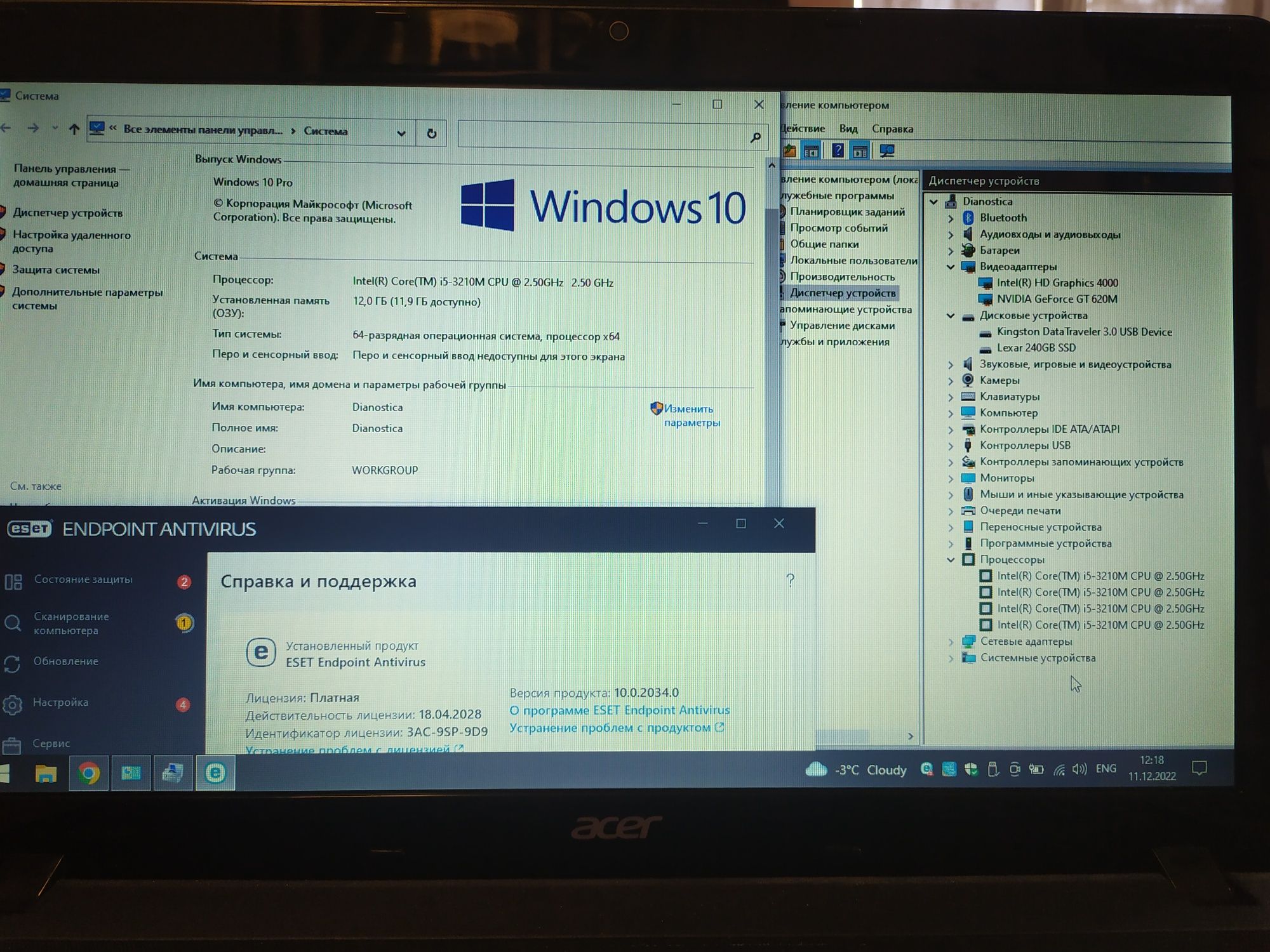Click Клавиатуры keyboard icon
The height and width of the screenshot is (952, 1270).
tap(968, 397)
